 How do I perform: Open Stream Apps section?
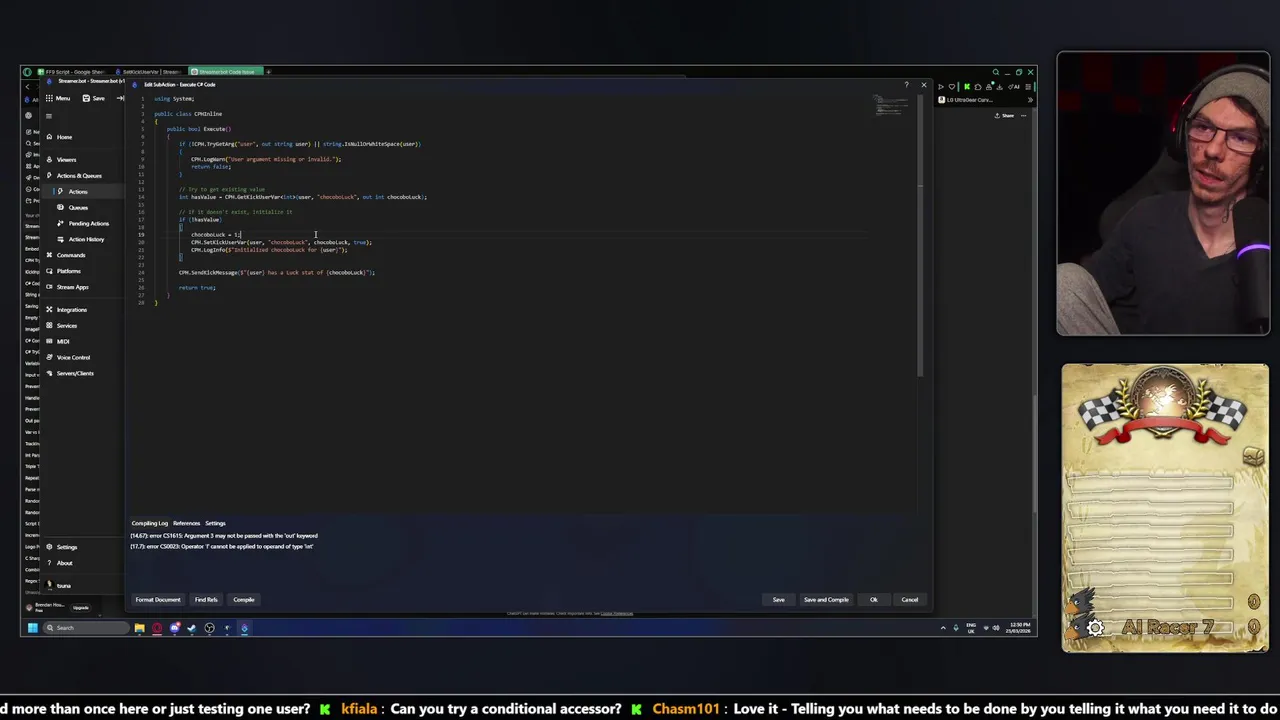72,288
